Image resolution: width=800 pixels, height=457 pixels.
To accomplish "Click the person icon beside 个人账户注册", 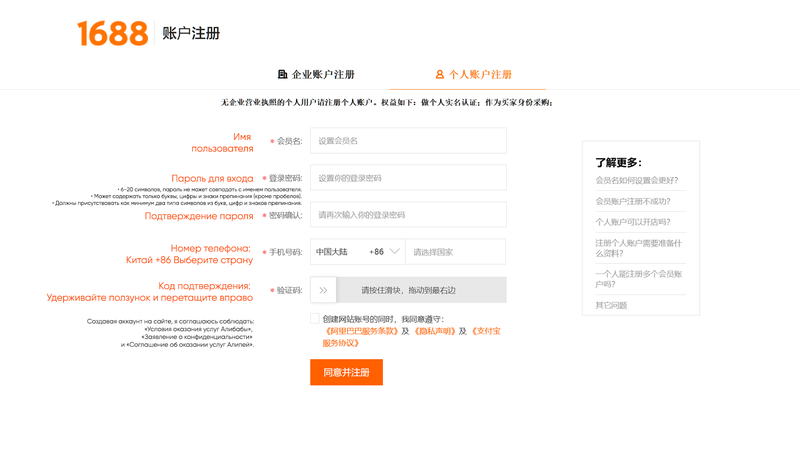I will point(439,75).
